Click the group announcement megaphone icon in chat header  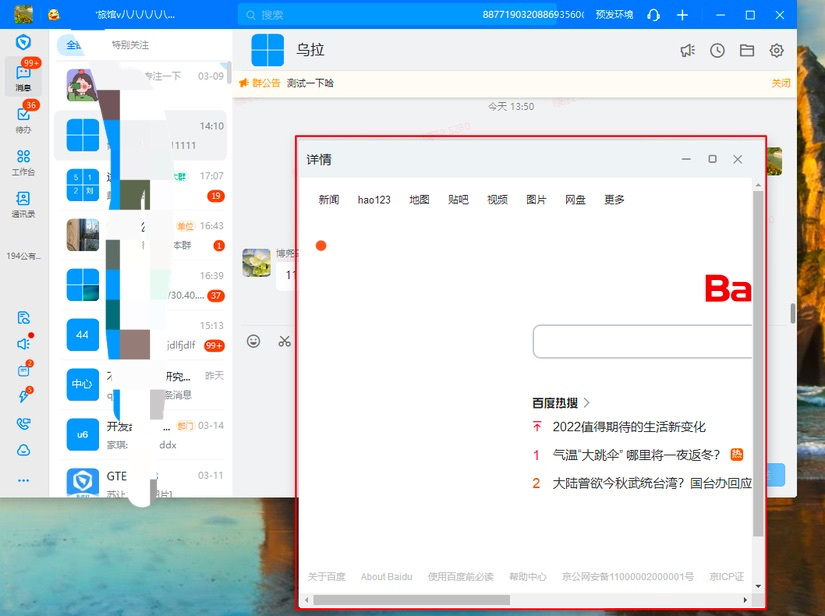pos(687,51)
